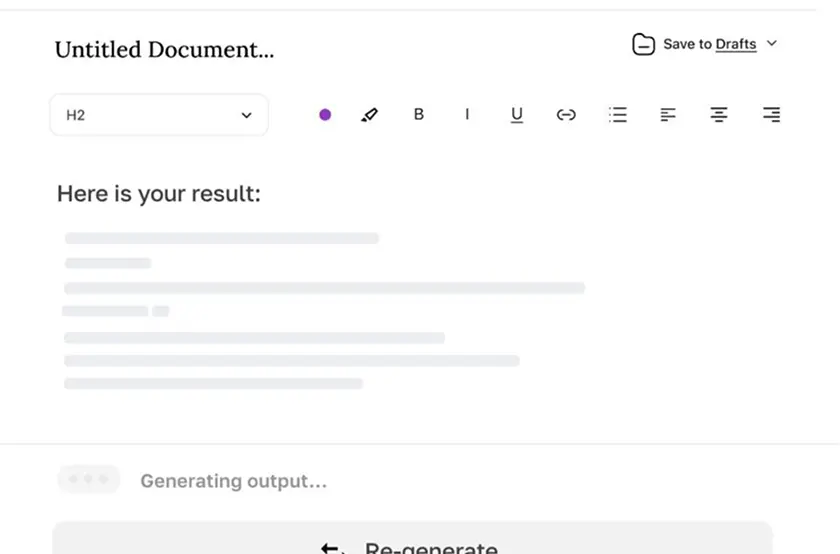Image resolution: width=840 pixels, height=554 pixels.
Task: Click the dropdown arrow beside H2
Action: point(246,115)
